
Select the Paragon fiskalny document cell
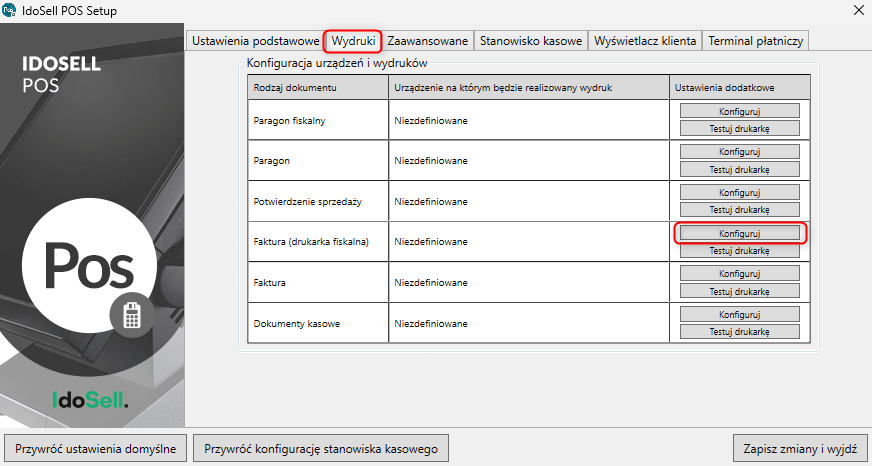click(318, 120)
